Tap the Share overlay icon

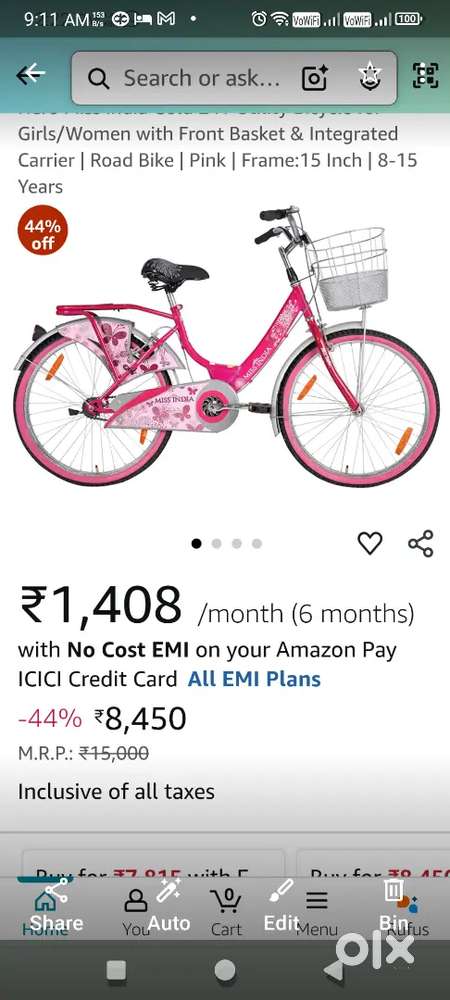[x=56, y=906]
